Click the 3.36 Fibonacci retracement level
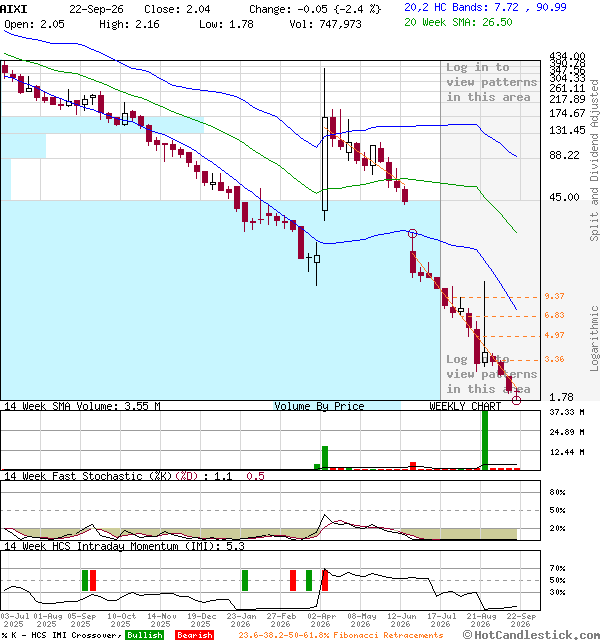 pos(554,359)
